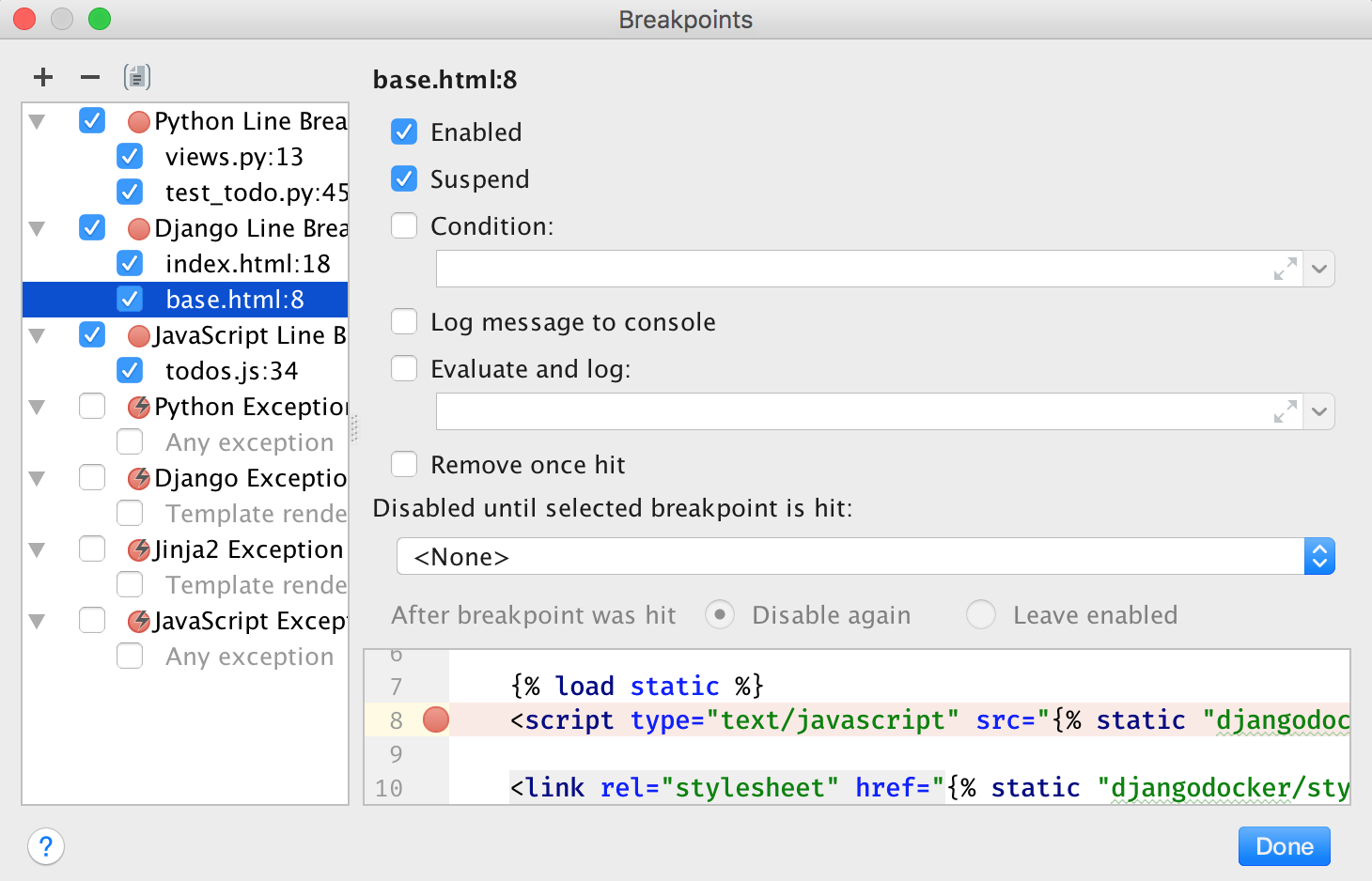Collapse the Python Line Breakpoints group
This screenshot has width=1372, height=881.
[x=38, y=121]
